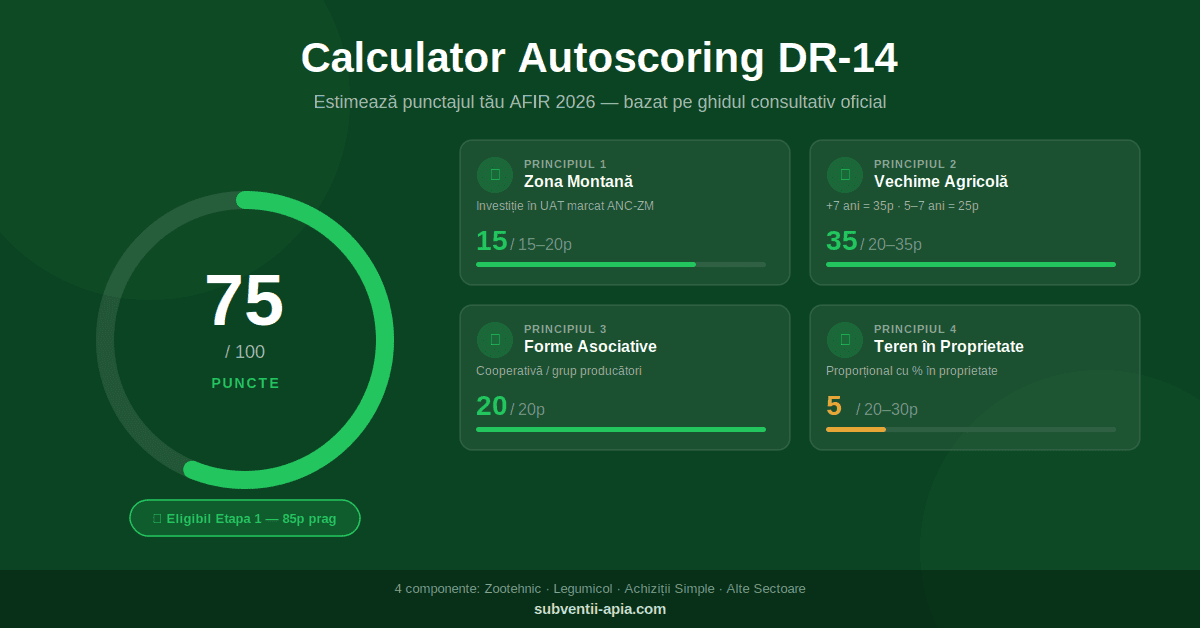Select the Zona Montană heading
This screenshot has width=1200, height=628.
tap(578, 182)
